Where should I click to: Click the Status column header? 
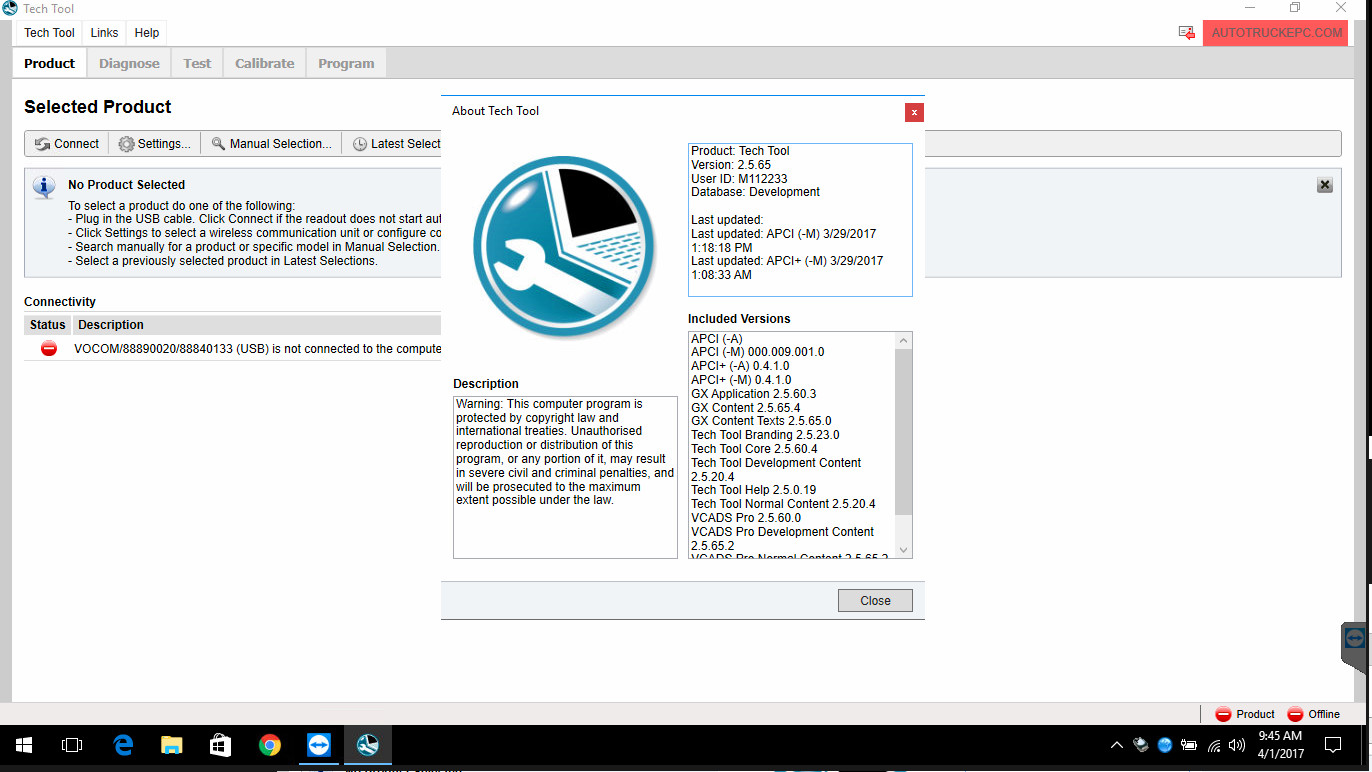48,325
